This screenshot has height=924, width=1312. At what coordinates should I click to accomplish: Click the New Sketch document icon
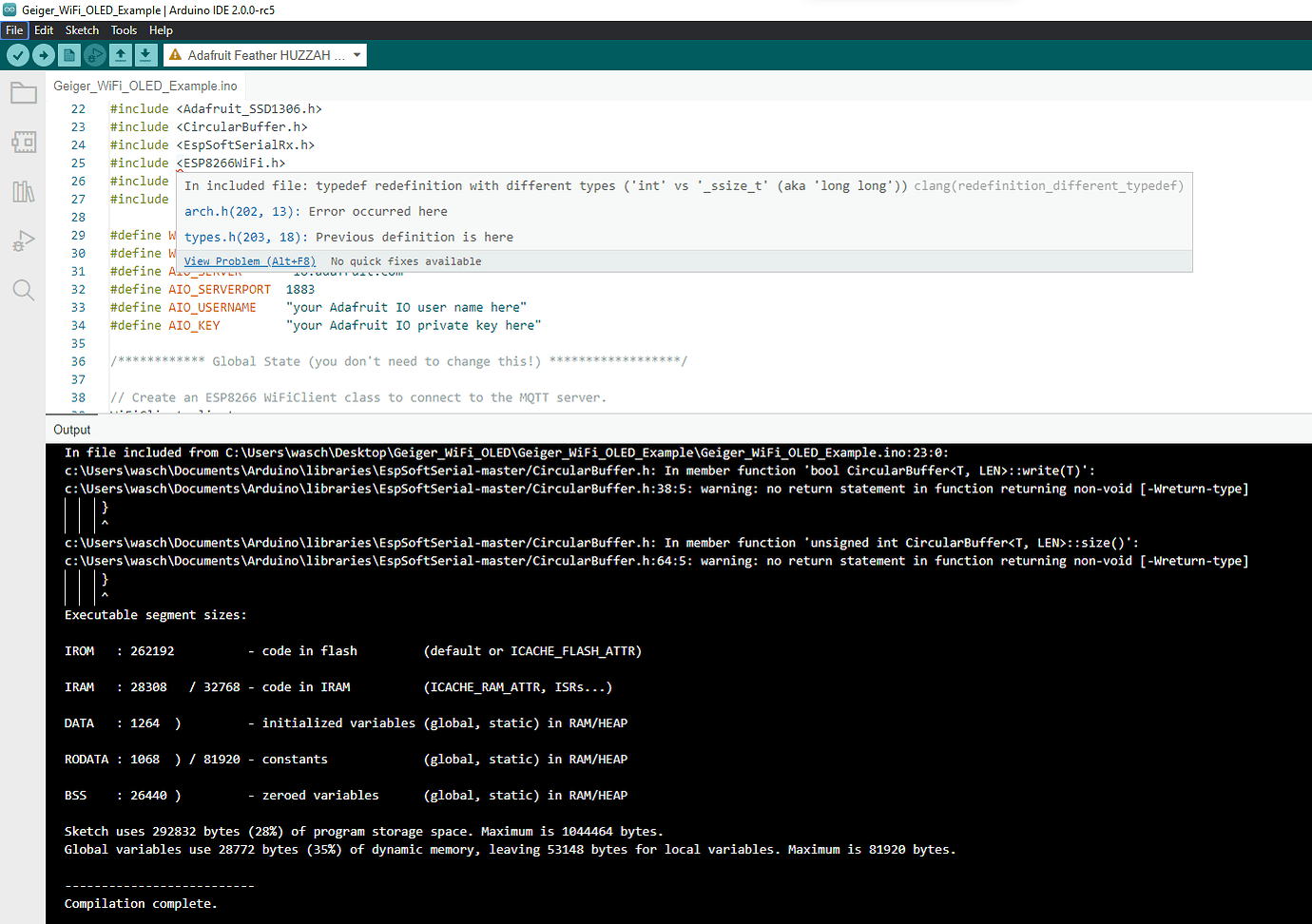68,55
